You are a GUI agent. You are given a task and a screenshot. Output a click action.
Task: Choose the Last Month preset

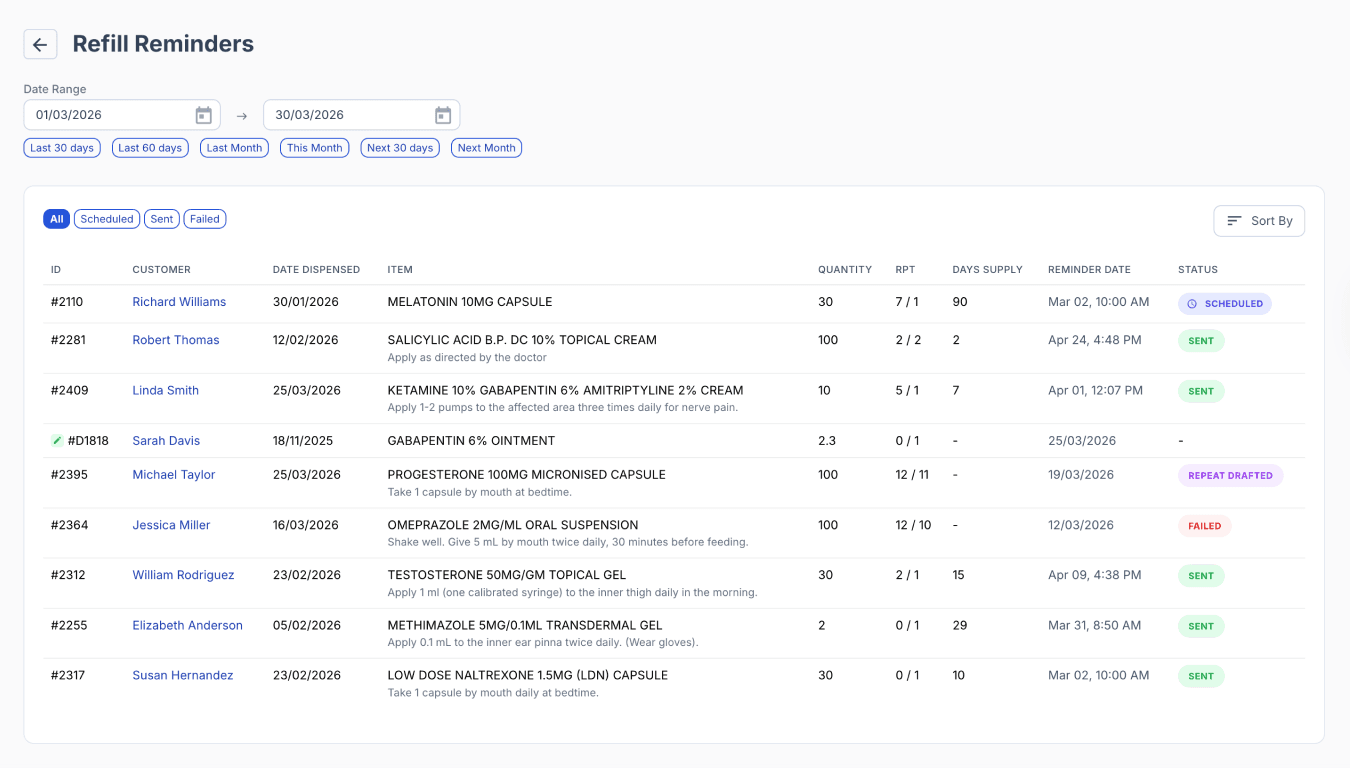coord(234,148)
